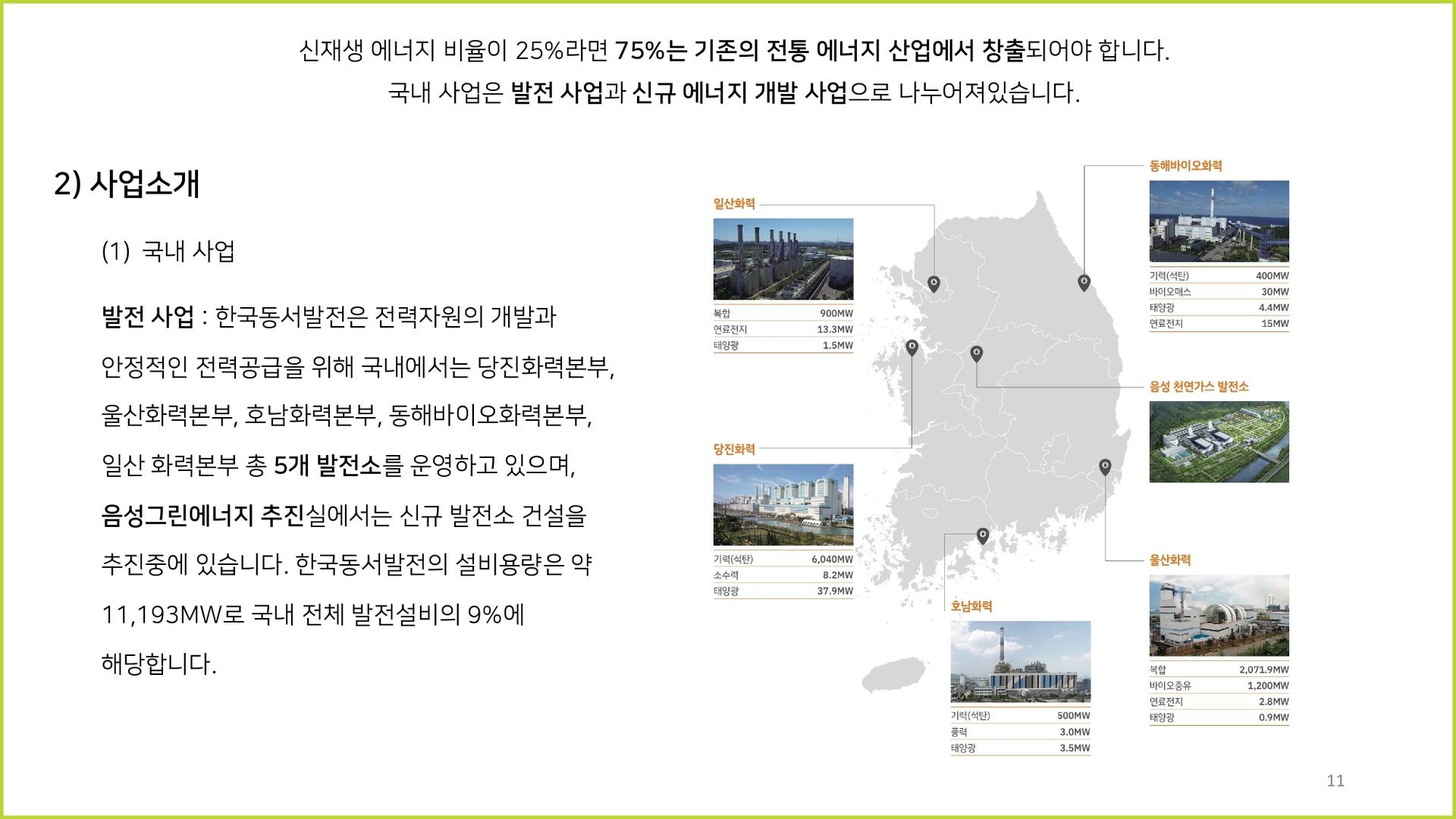Click the 3.0MW wind value

click(1075, 732)
